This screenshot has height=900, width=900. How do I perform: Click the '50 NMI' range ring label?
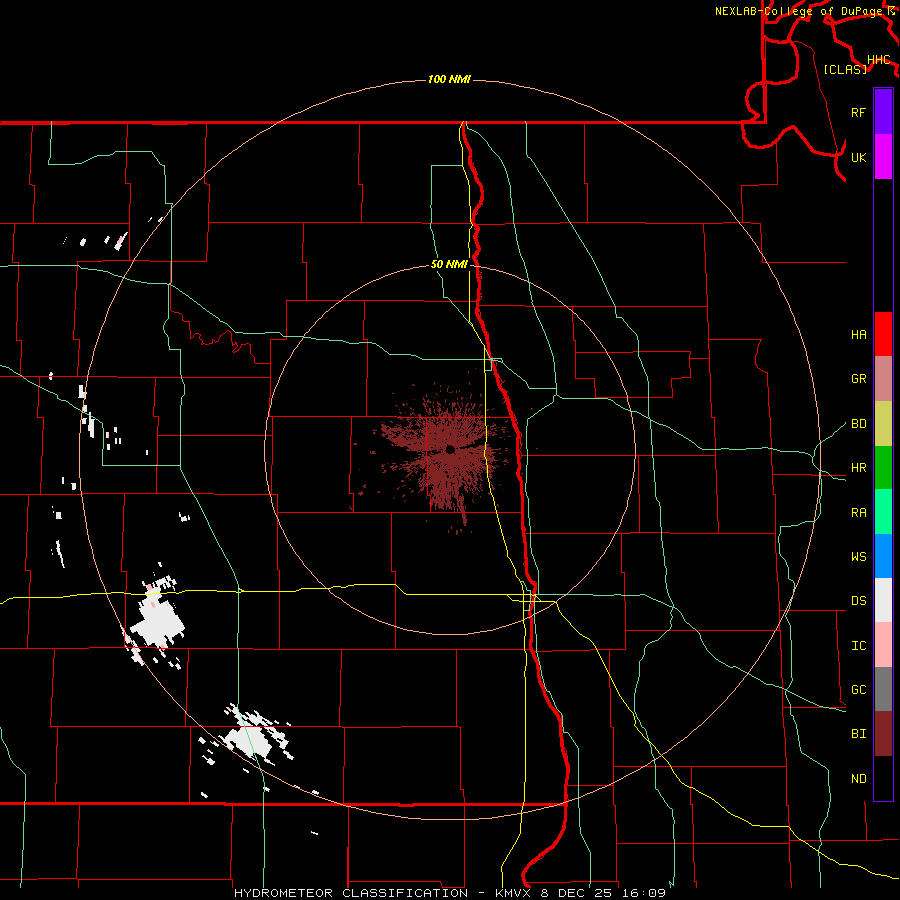(x=449, y=264)
